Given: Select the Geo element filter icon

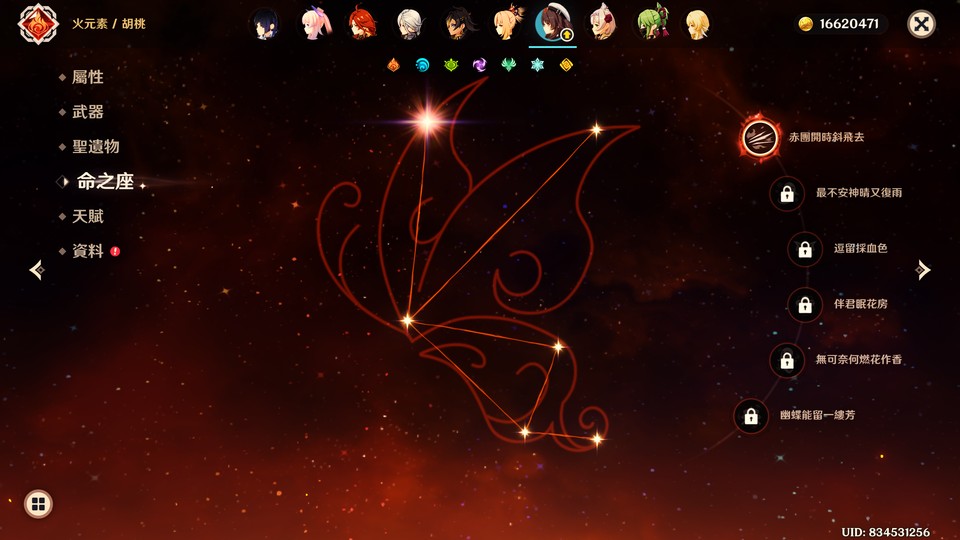Looking at the screenshot, I should coord(566,65).
